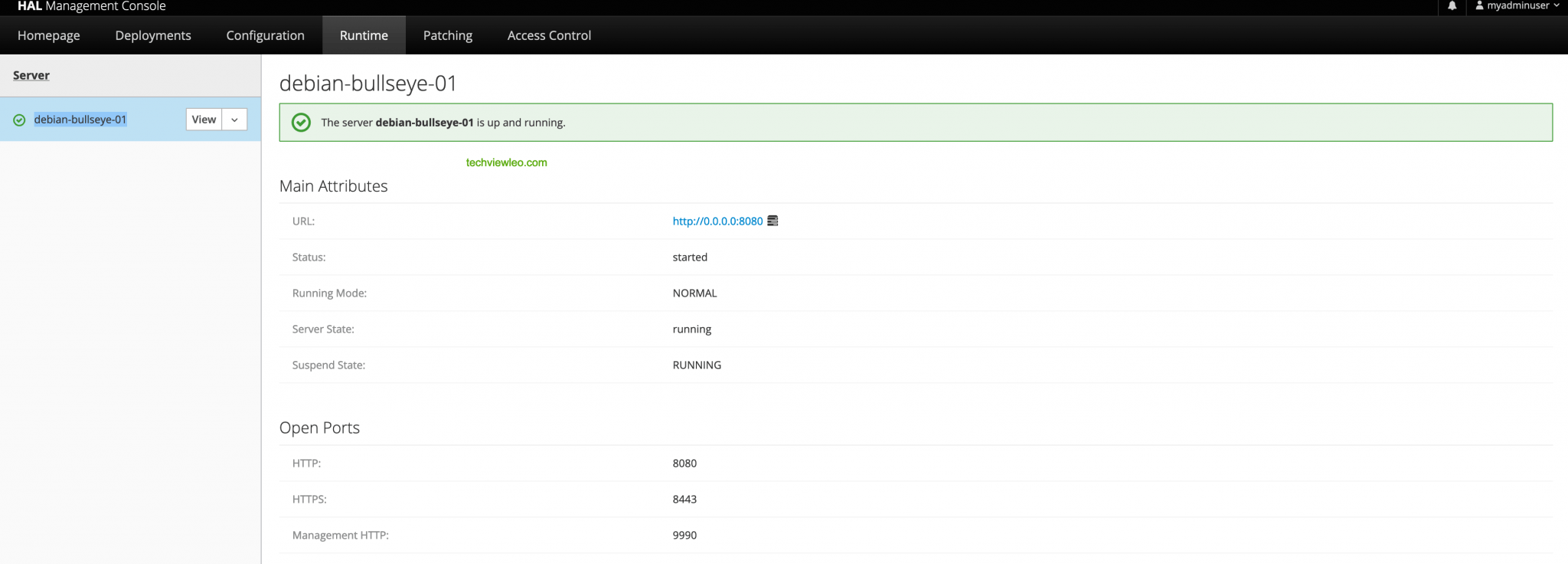Click the server icon beside the URL

[x=773, y=221]
